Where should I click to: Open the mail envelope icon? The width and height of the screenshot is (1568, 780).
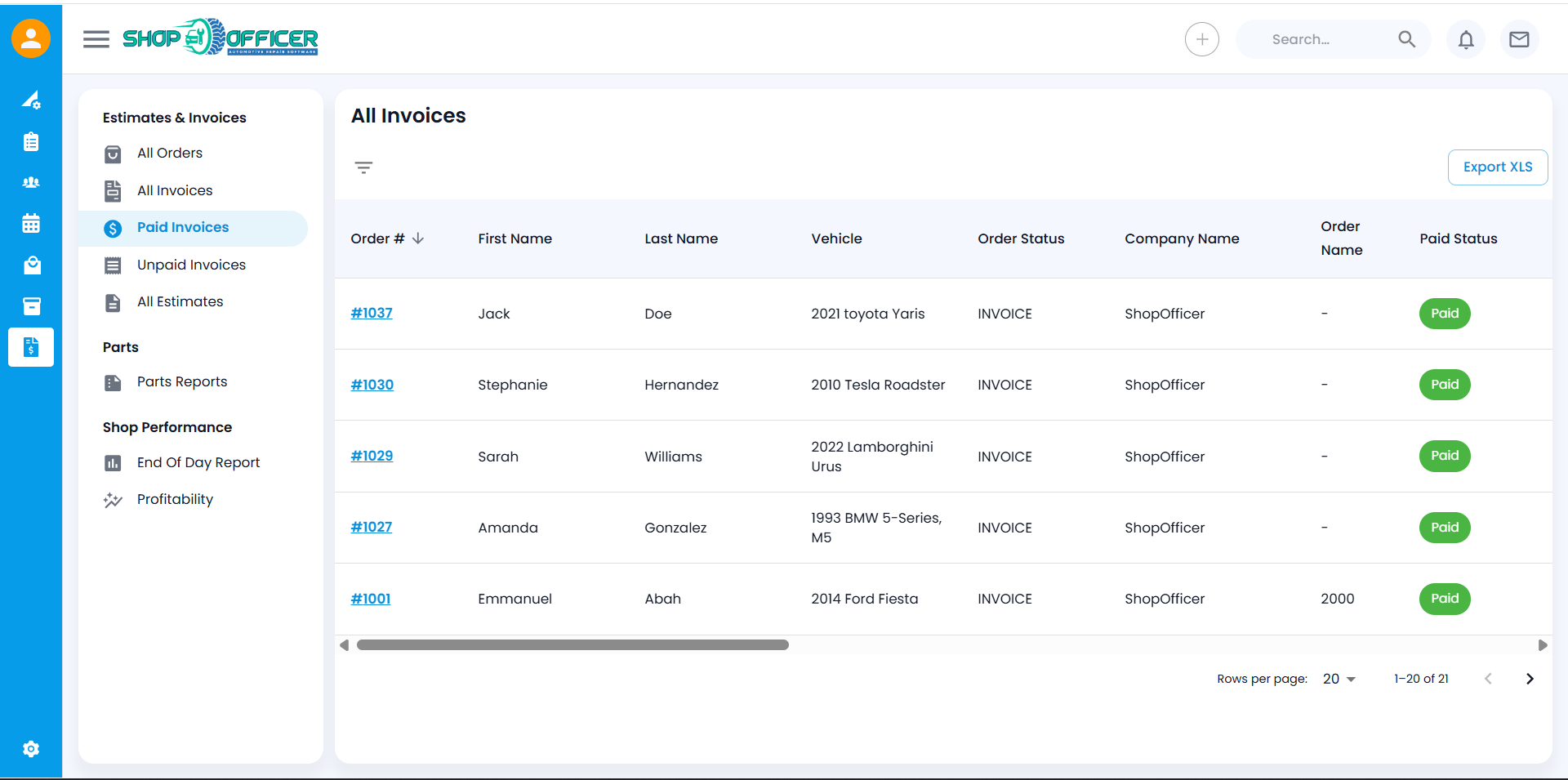1519,39
